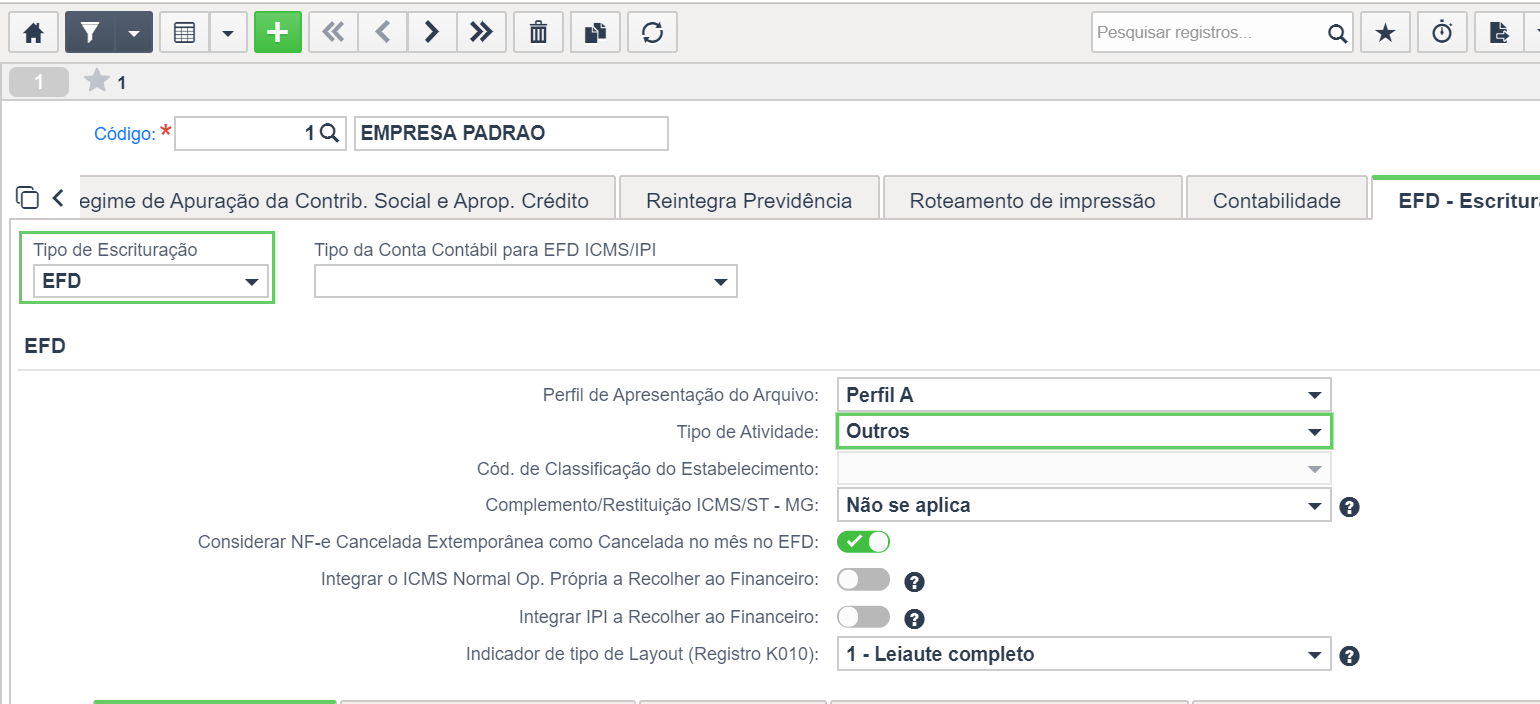Show help for Indicador de tipo de Layout
The width and height of the screenshot is (1540, 704).
[1349, 656]
